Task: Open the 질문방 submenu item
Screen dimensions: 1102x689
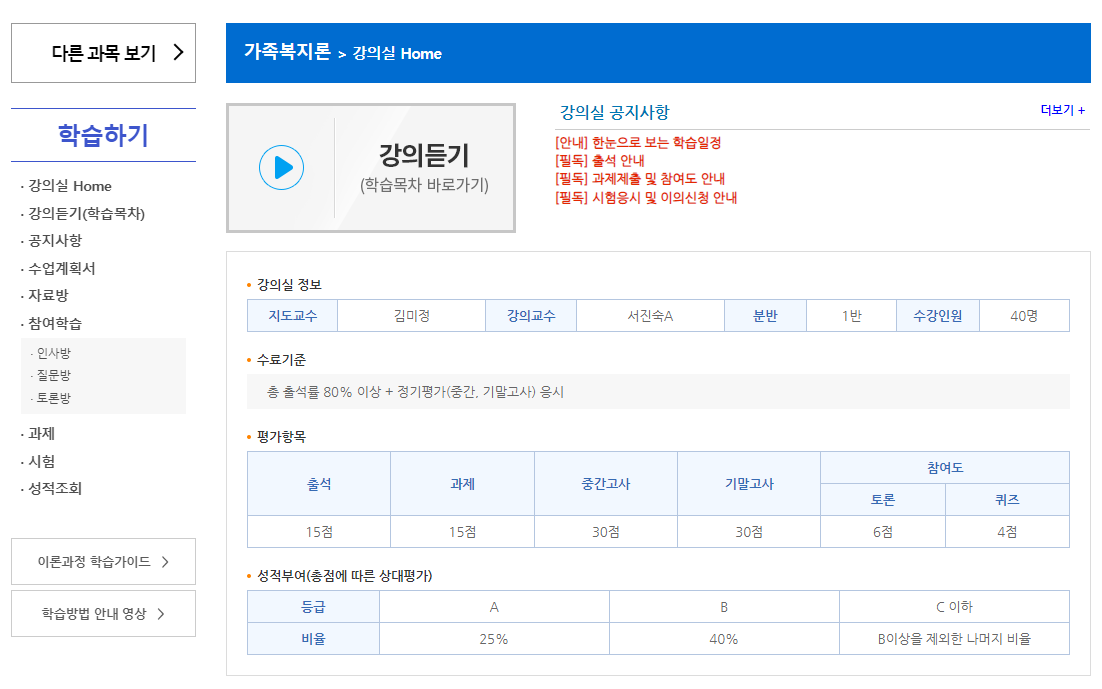Action: pos(54,375)
